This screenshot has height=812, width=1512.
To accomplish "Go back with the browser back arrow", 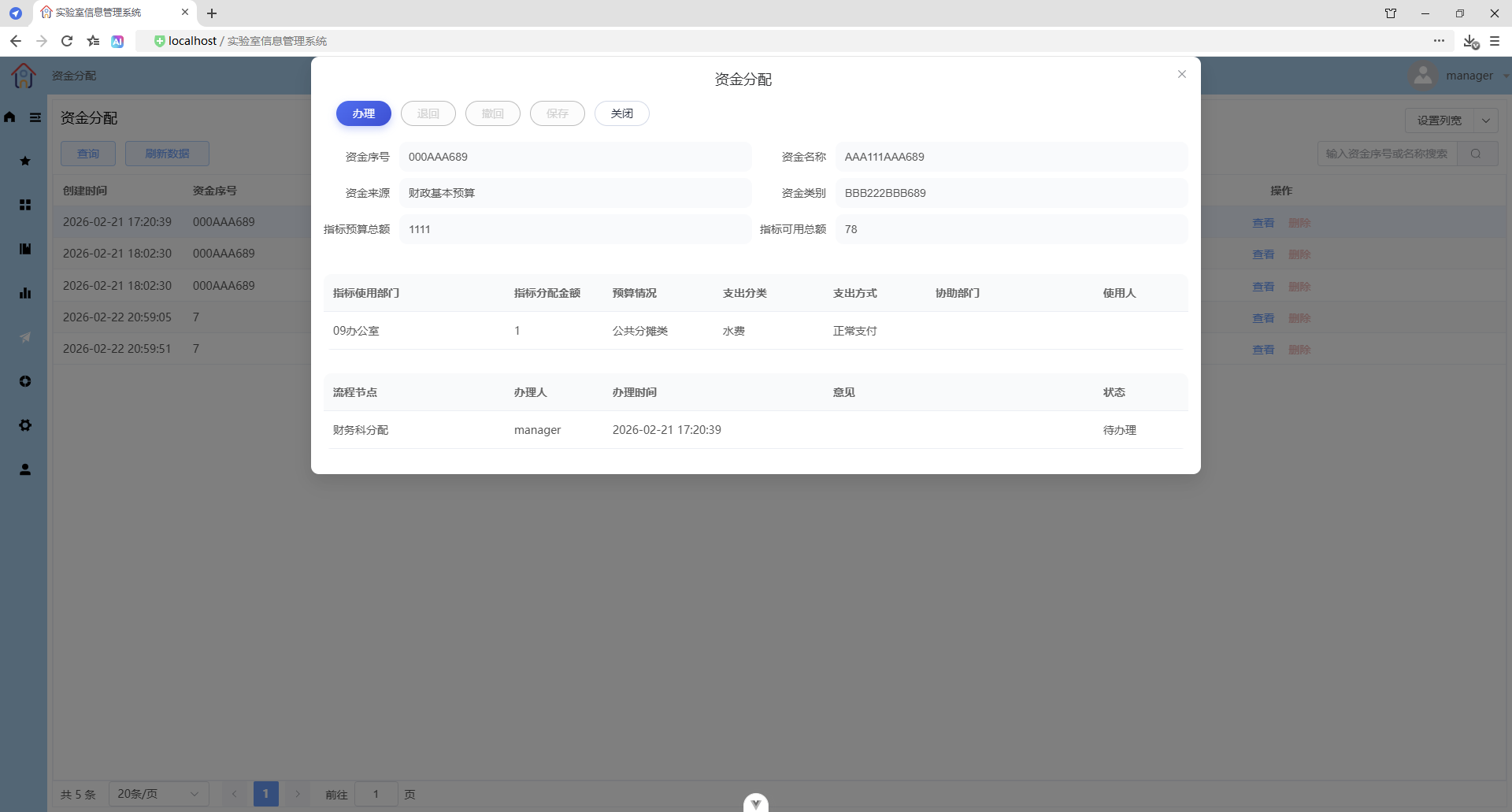I will pos(16,41).
